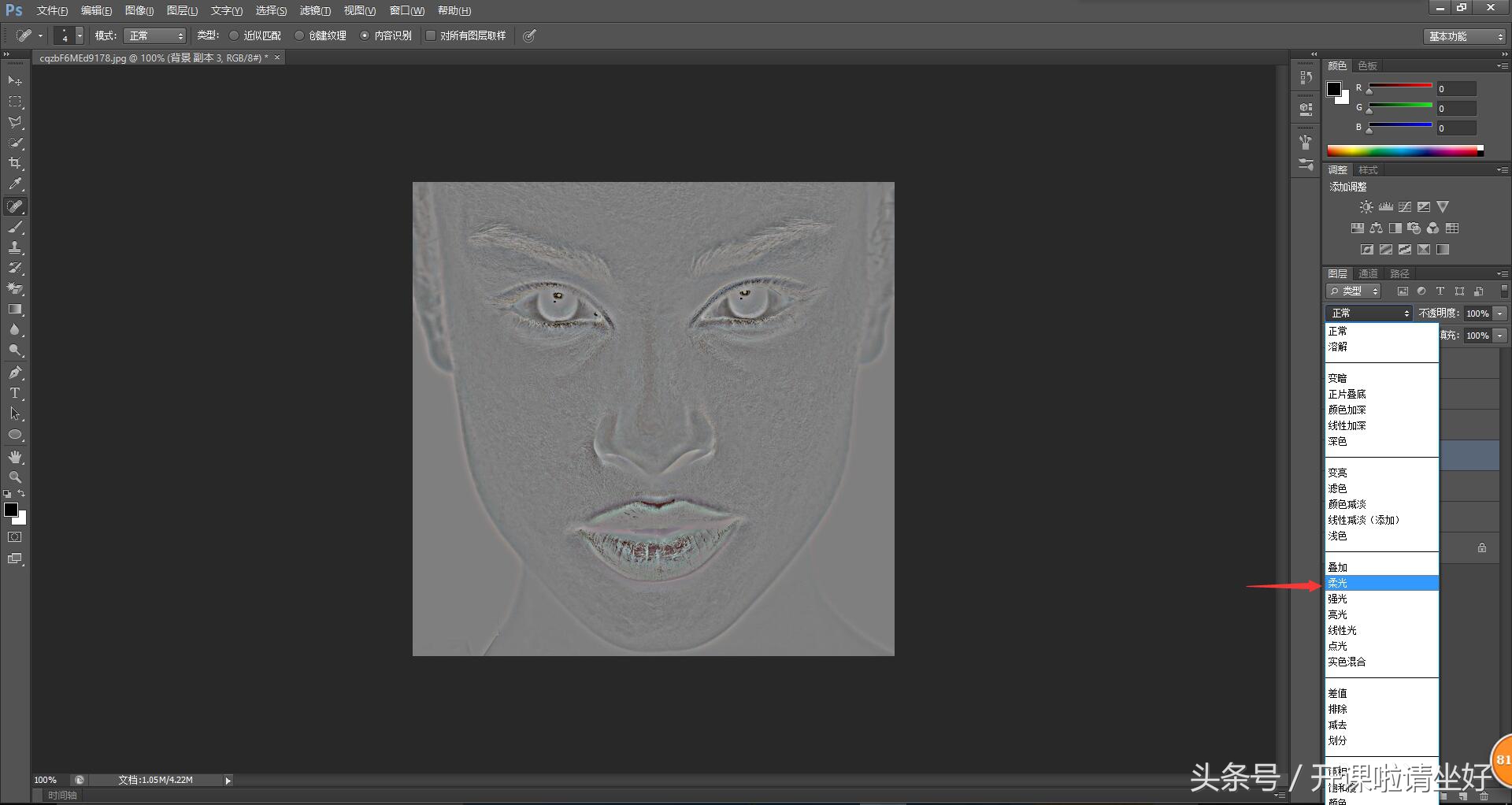Select the Crop tool
The height and width of the screenshot is (805, 1512).
15,164
